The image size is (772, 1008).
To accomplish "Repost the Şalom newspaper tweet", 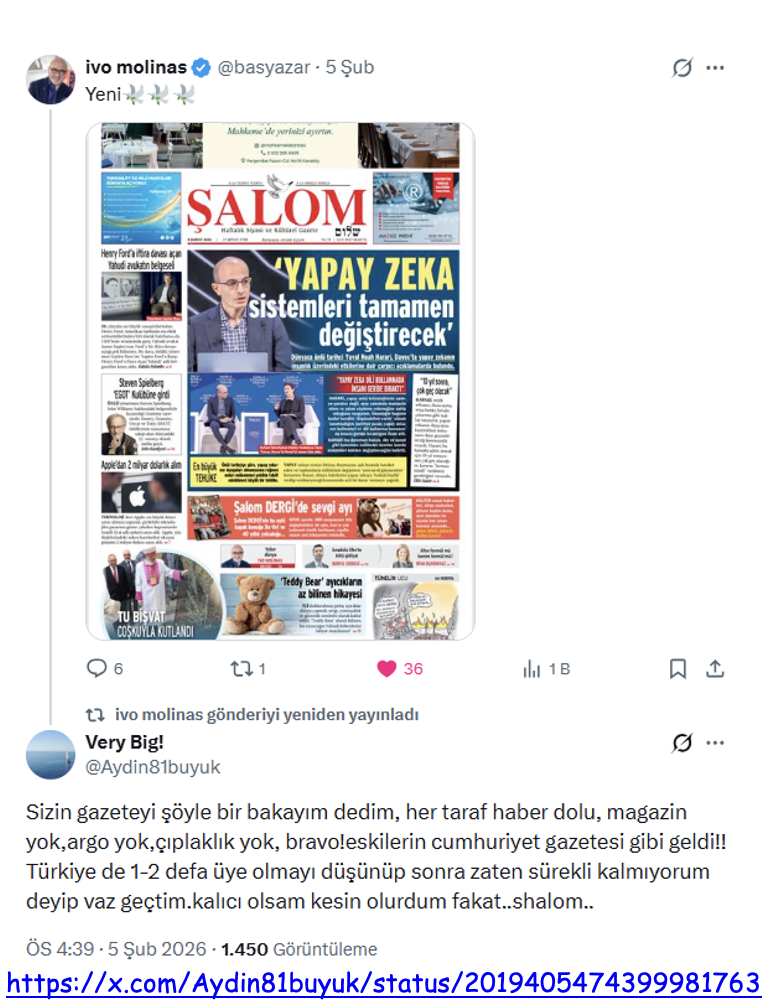I will (x=242, y=669).
